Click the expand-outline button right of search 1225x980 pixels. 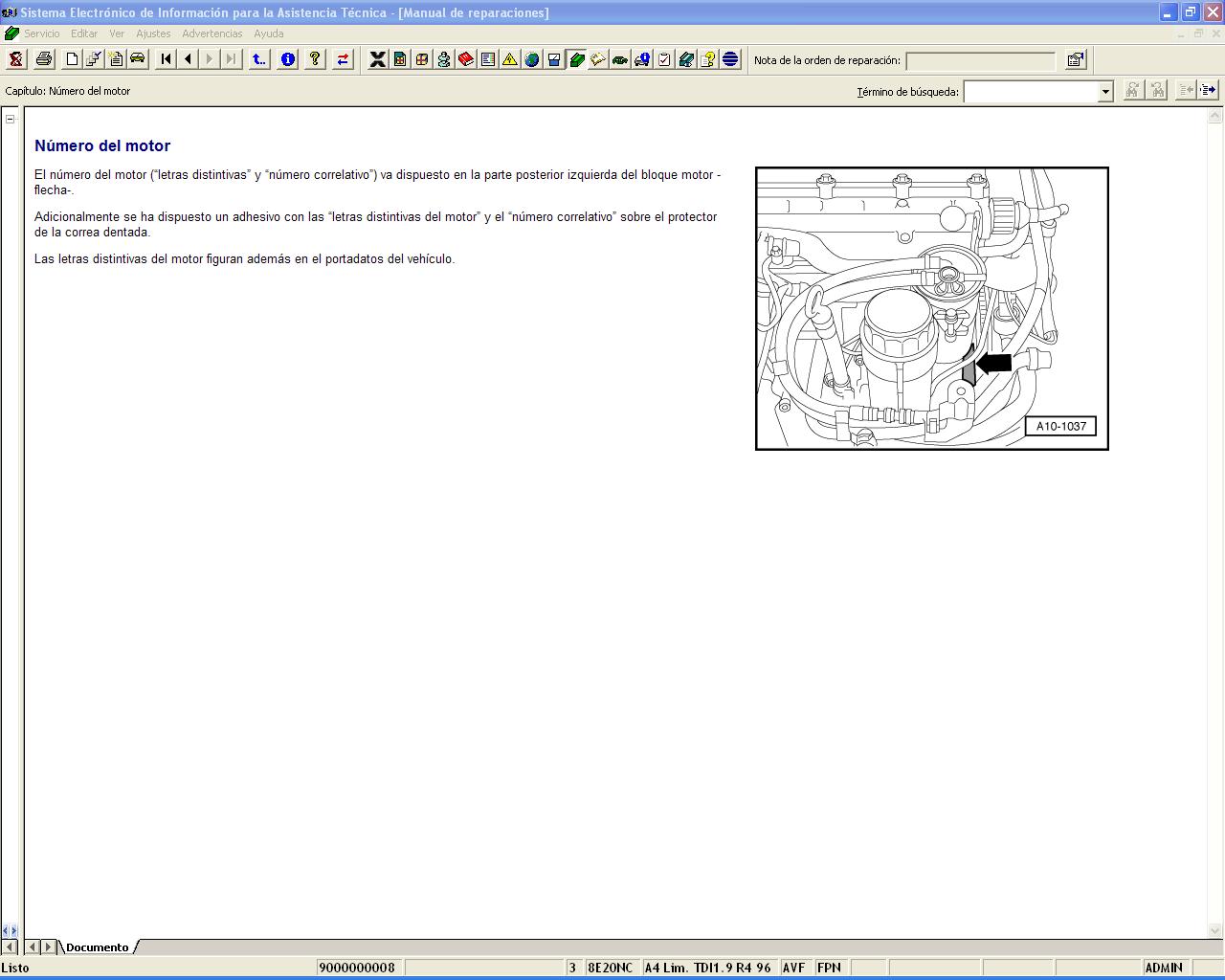tap(1208, 91)
